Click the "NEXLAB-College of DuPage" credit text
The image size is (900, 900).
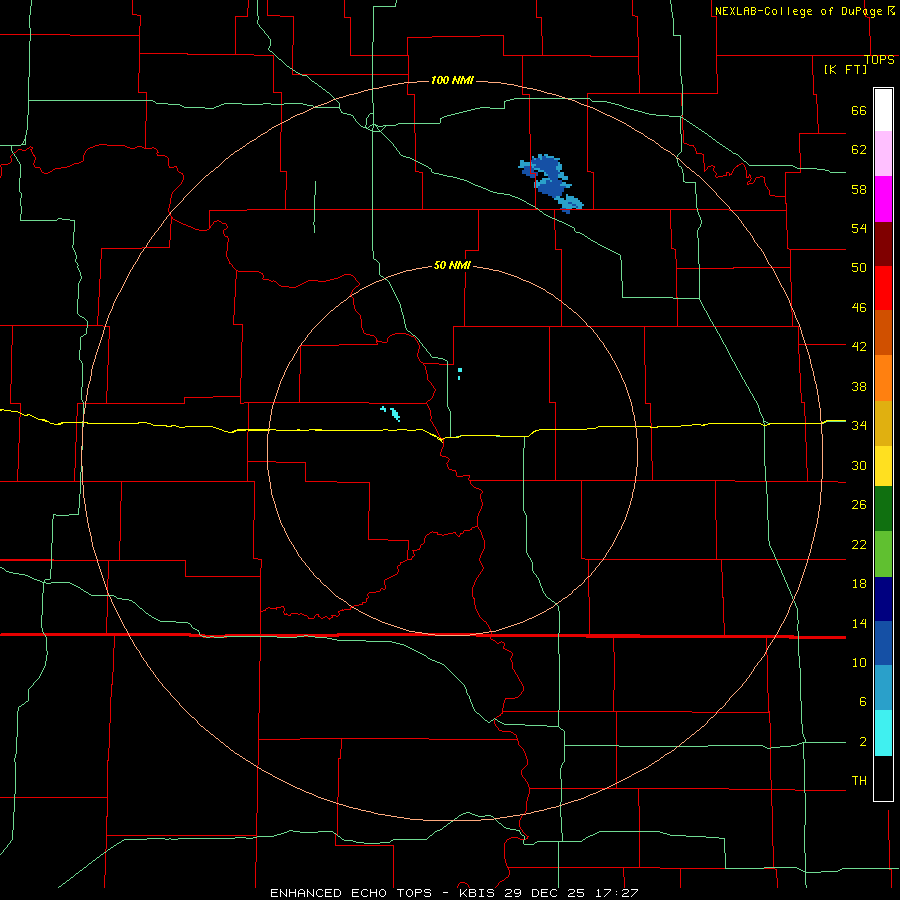798,11
